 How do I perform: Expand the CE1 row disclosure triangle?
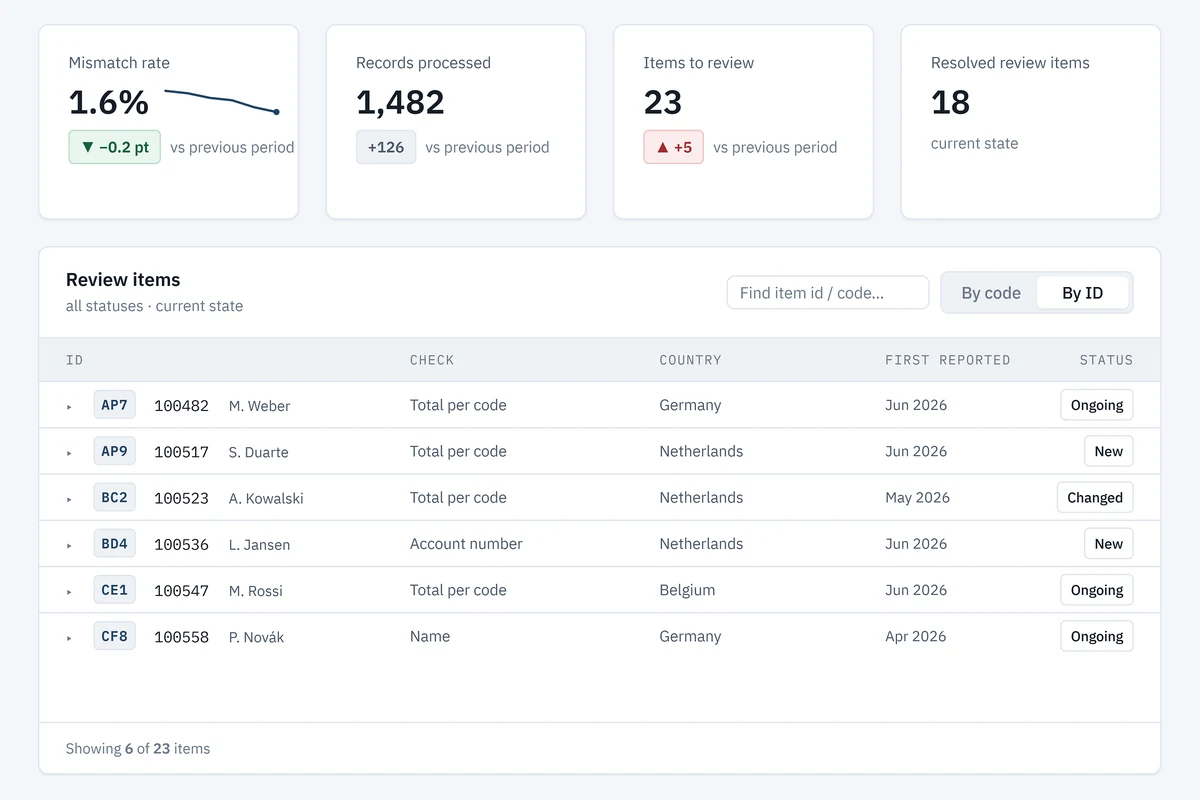[69, 592]
